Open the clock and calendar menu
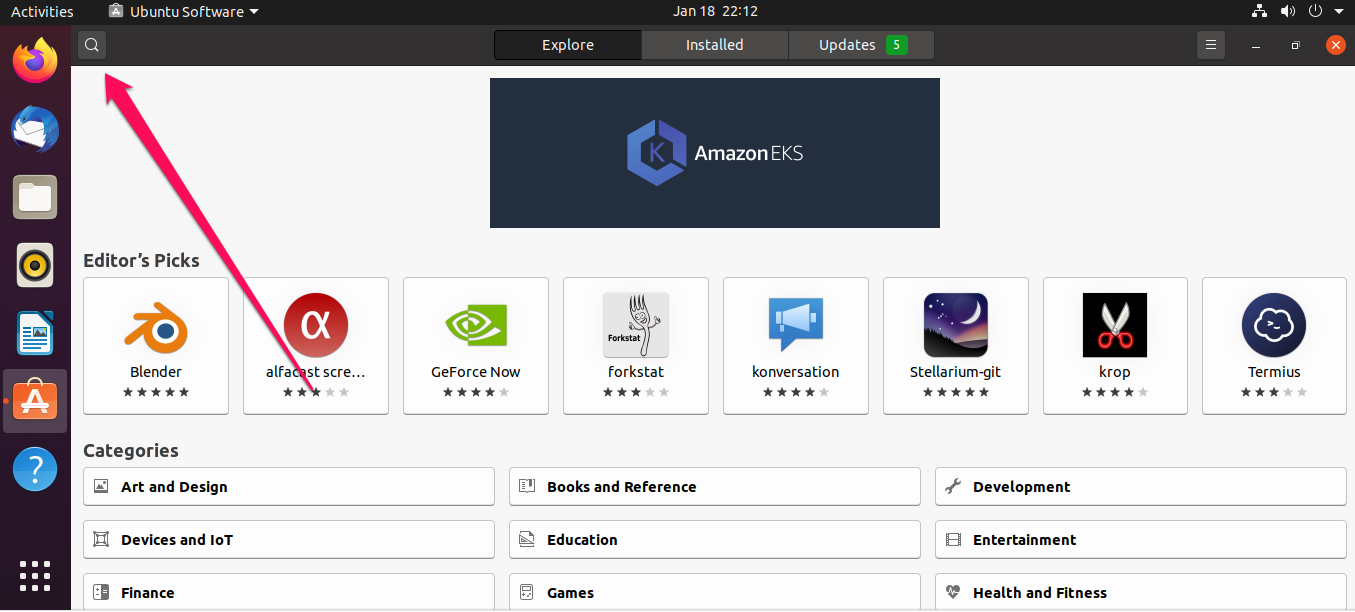Viewport: 1355px width, 612px height. click(715, 12)
